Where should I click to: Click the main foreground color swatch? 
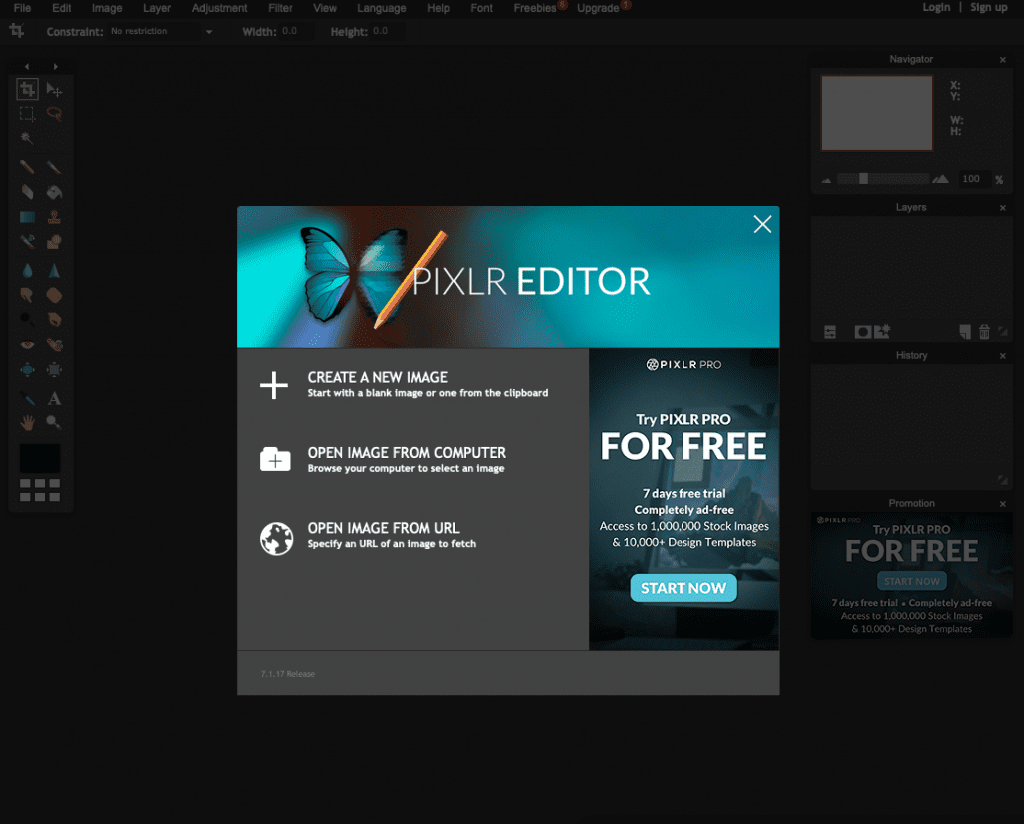40,458
